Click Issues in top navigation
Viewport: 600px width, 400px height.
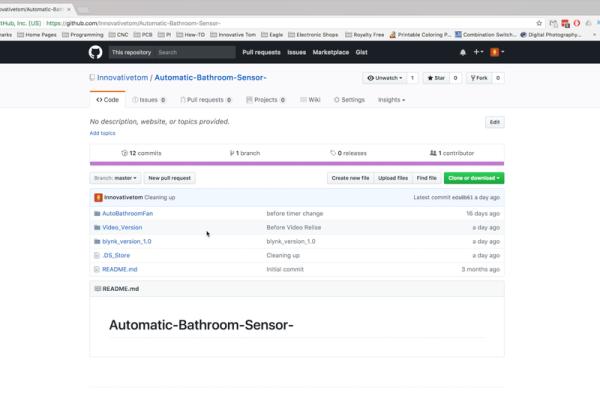click(x=297, y=52)
